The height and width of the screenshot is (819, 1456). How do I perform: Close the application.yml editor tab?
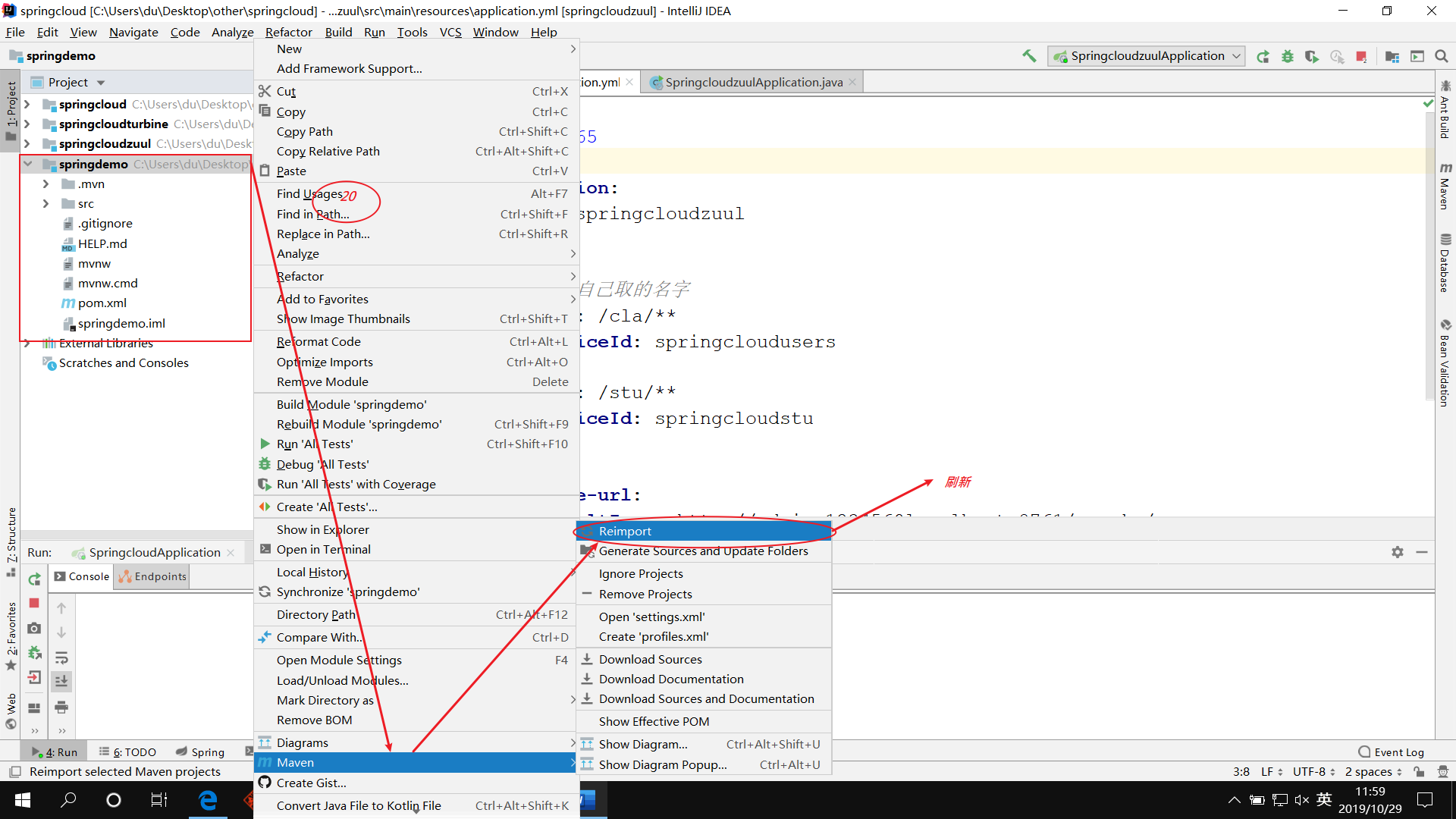click(629, 82)
